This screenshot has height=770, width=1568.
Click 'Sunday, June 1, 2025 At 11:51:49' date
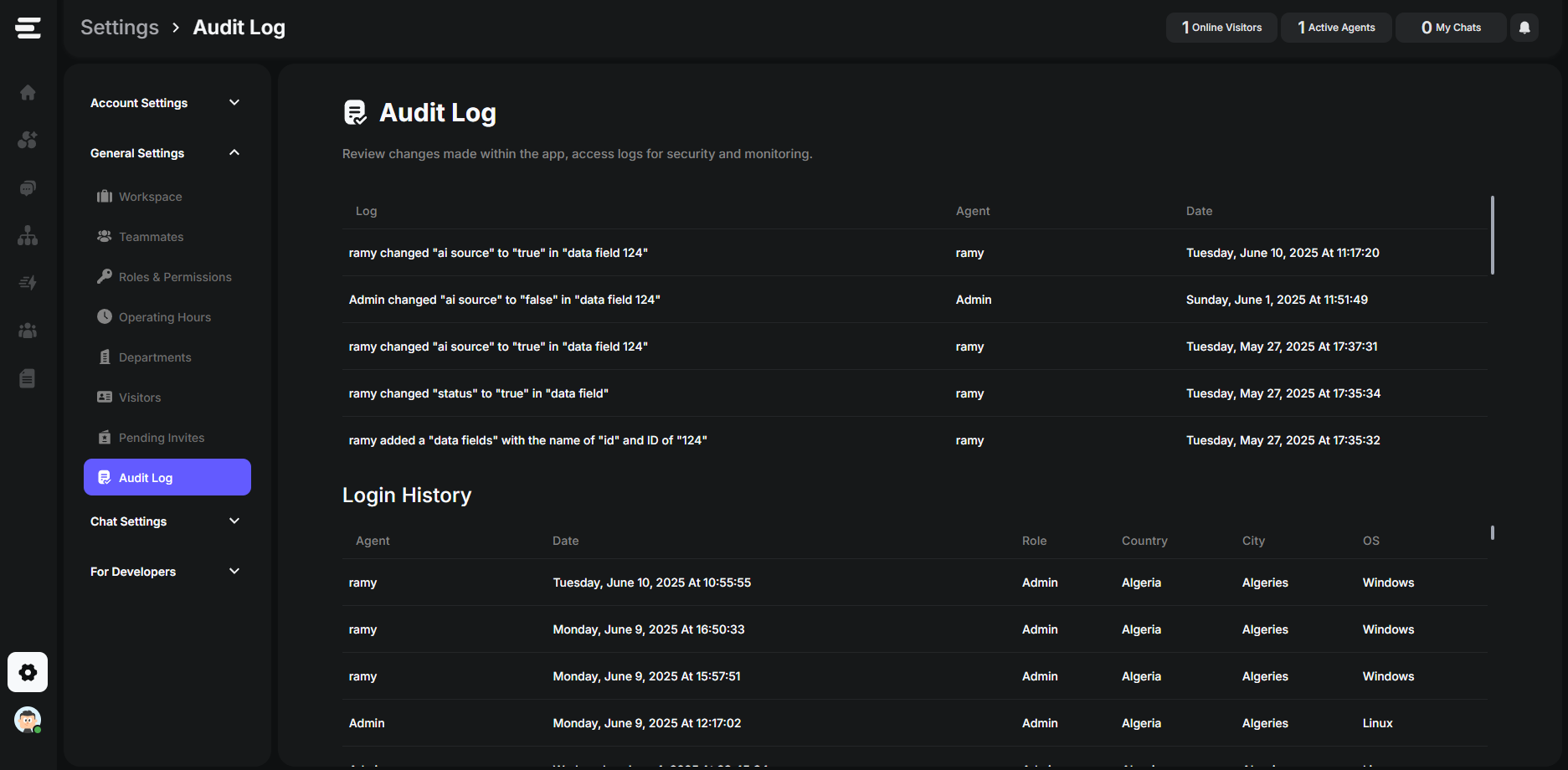click(1277, 300)
